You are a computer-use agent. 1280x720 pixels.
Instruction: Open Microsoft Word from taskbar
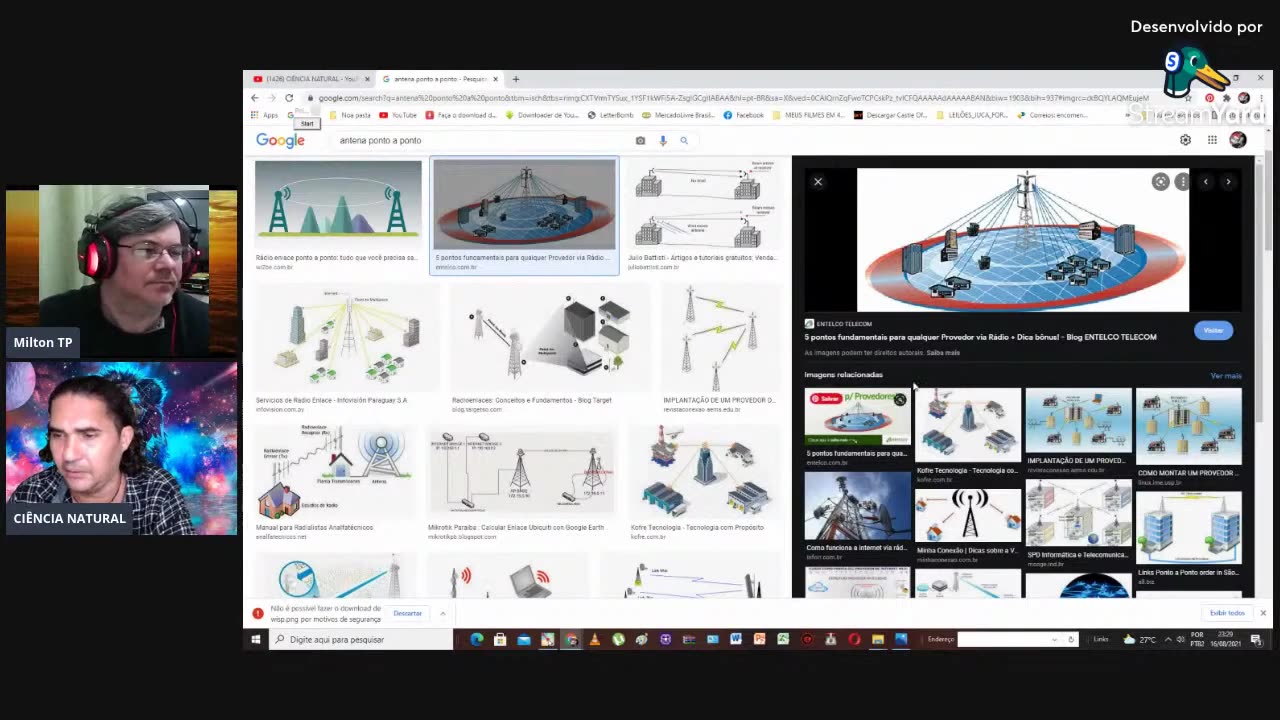point(735,639)
